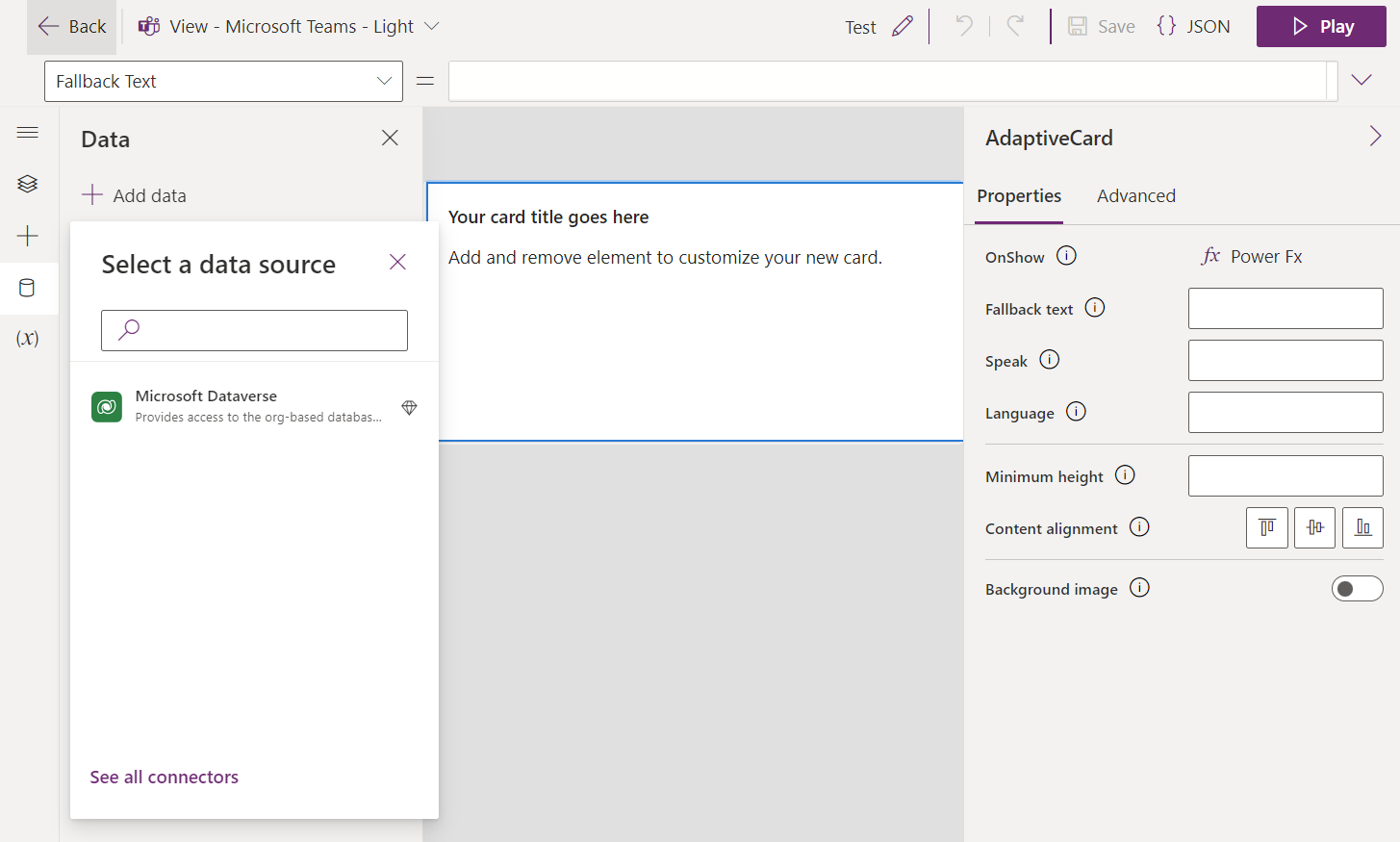Image resolution: width=1400 pixels, height=842 pixels.
Task: Select the Data cylinder icon in sidebar
Action: [x=28, y=288]
